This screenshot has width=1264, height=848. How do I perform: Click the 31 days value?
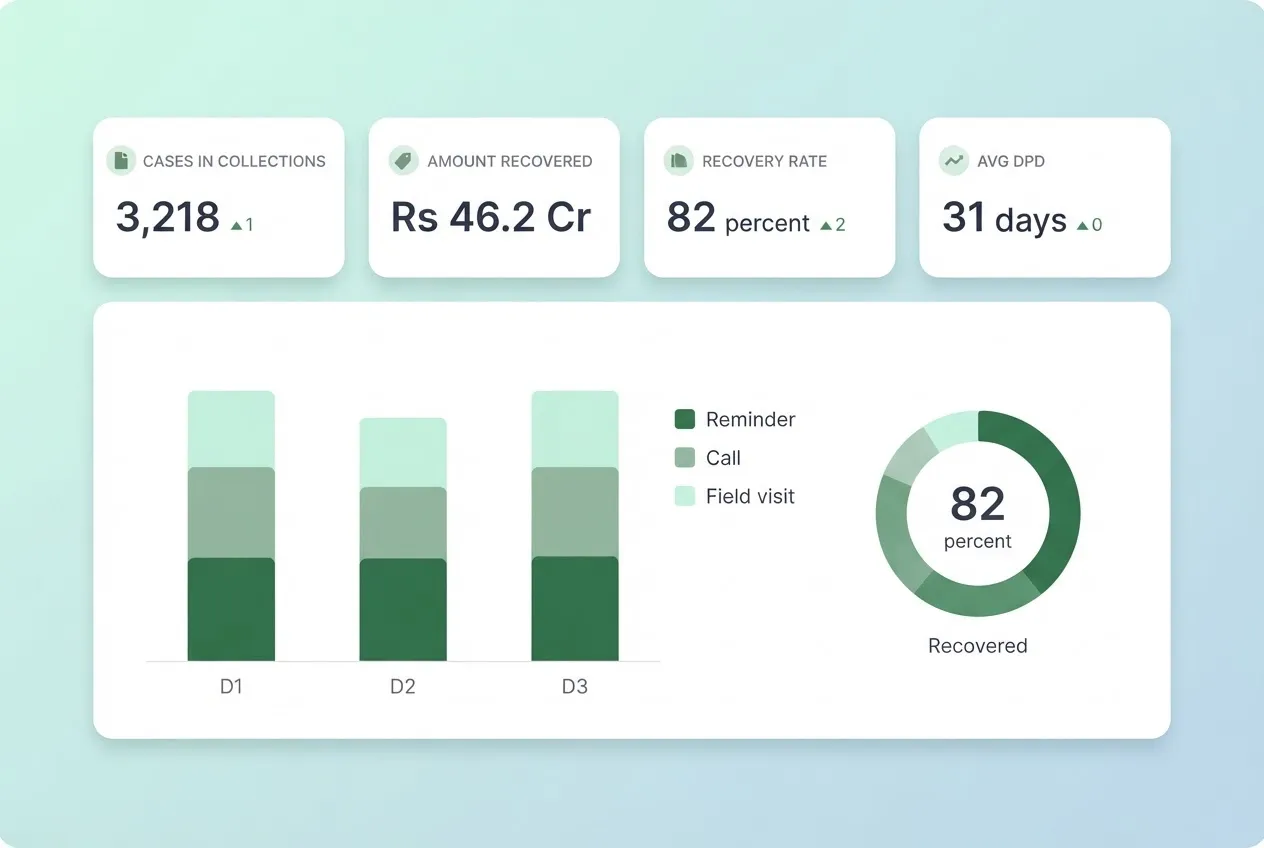coord(1004,218)
